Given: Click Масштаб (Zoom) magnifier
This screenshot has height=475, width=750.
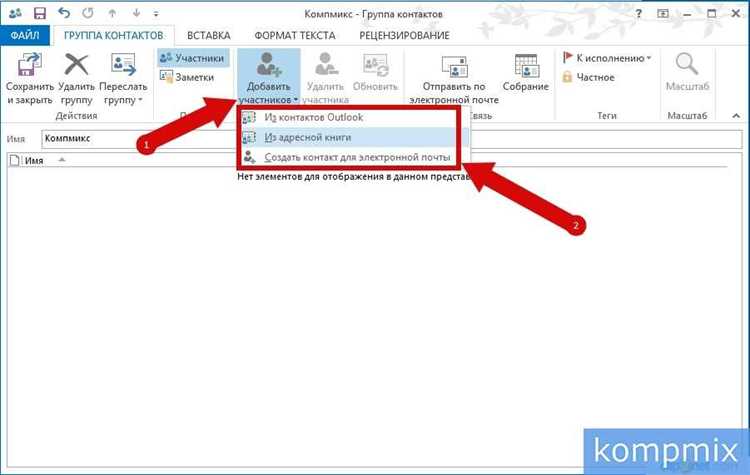Looking at the screenshot, I should (x=687, y=73).
